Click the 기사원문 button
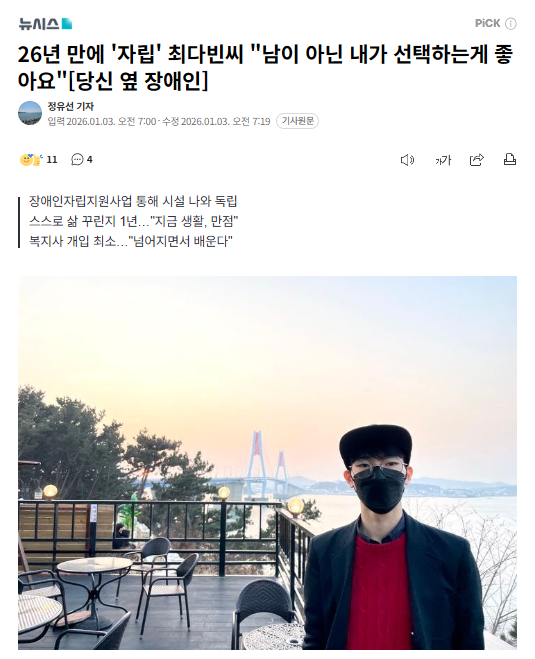 tap(298, 121)
